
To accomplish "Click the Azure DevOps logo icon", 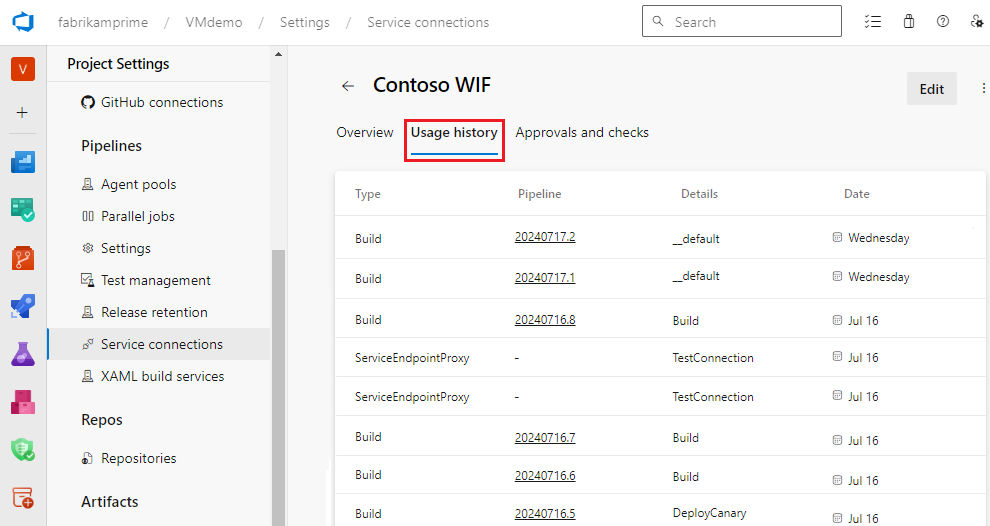I will (x=22, y=21).
